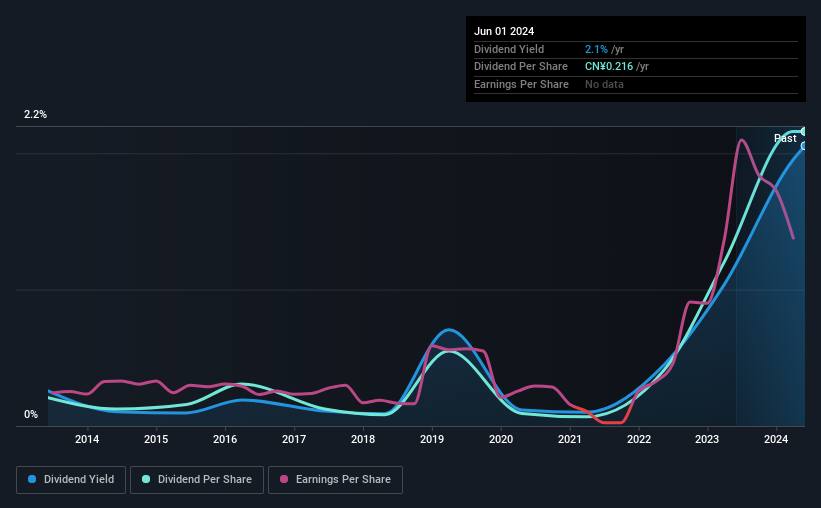Toggle the Dividend Per Share legend button
This screenshot has height=508, width=821.
(x=197, y=479)
